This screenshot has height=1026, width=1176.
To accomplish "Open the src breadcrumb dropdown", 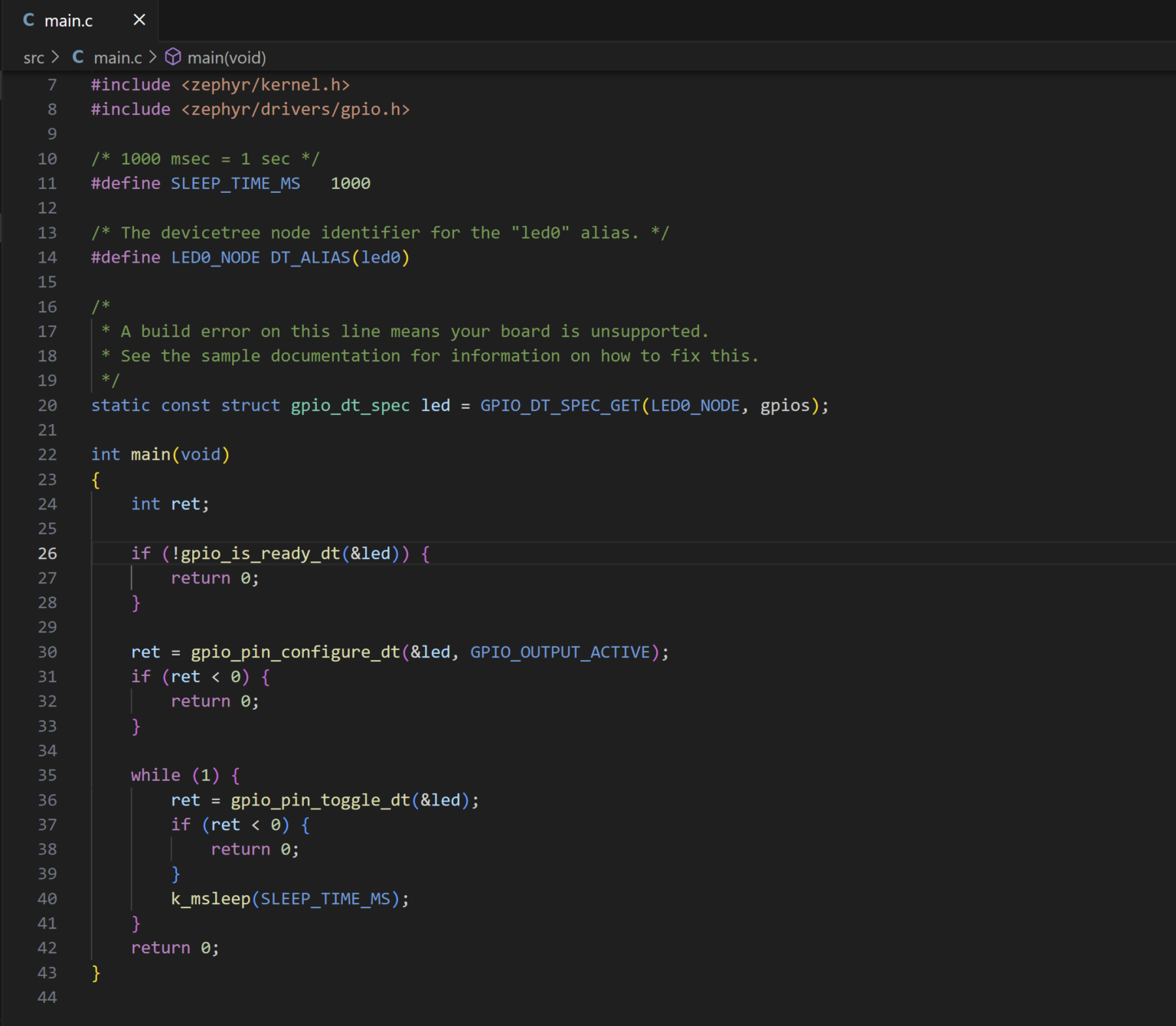I will [34, 57].
